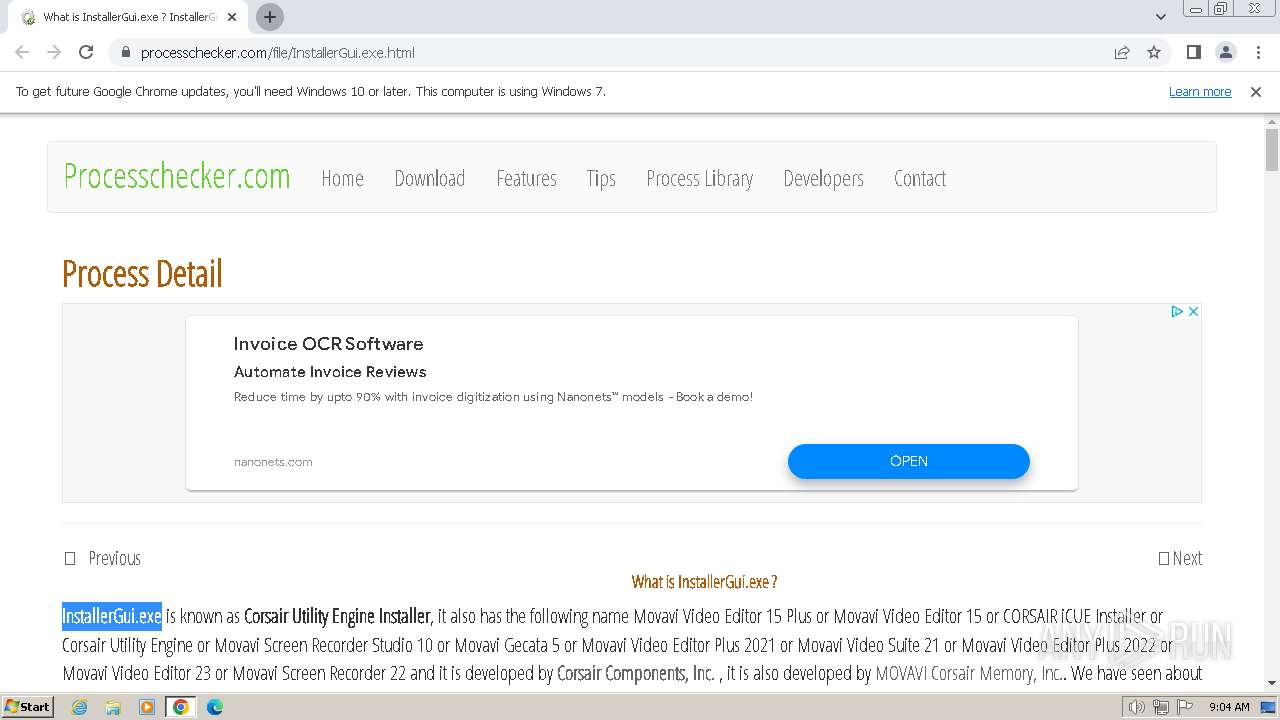Click the nanonets.com ad domain text

tap(273, 462)
